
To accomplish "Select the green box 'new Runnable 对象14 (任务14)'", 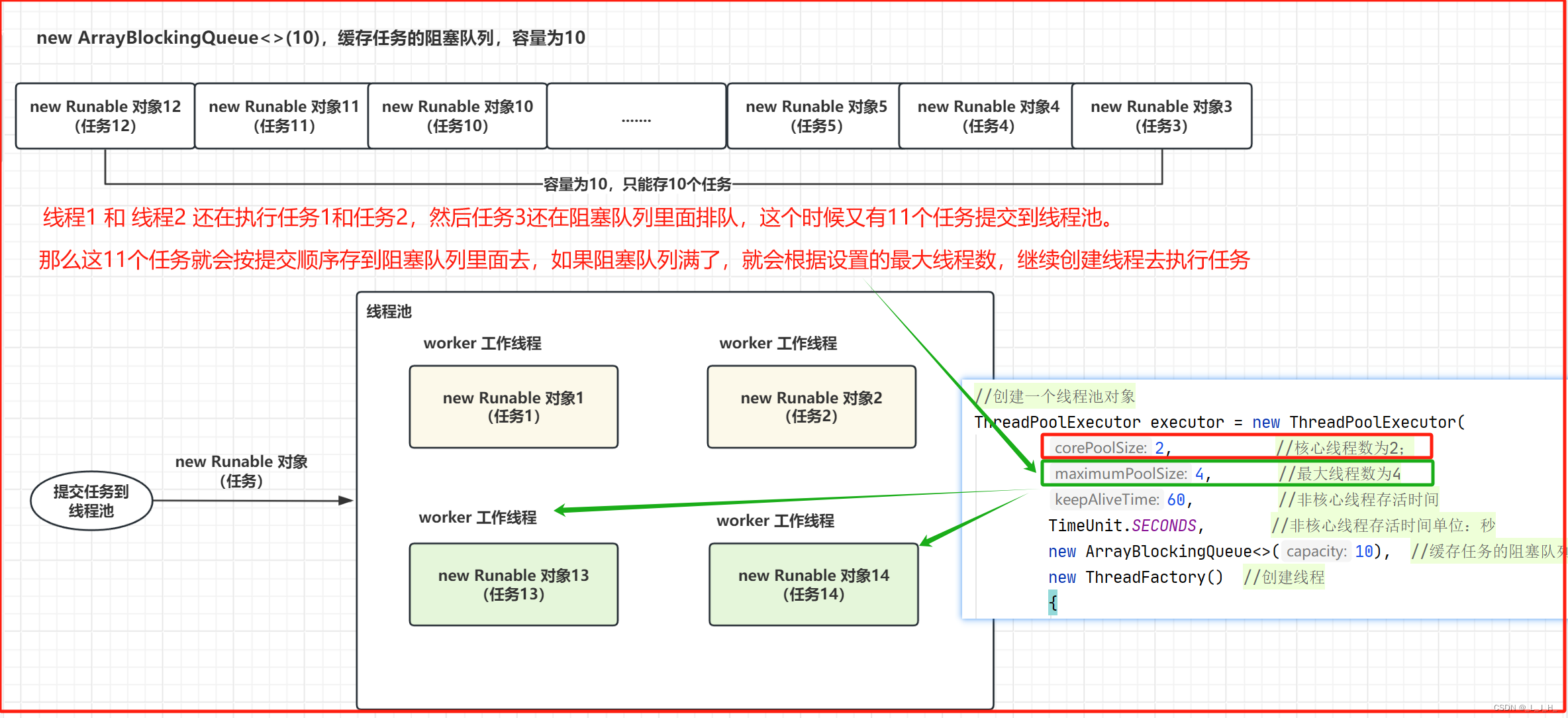I will [x=814, y=584].
